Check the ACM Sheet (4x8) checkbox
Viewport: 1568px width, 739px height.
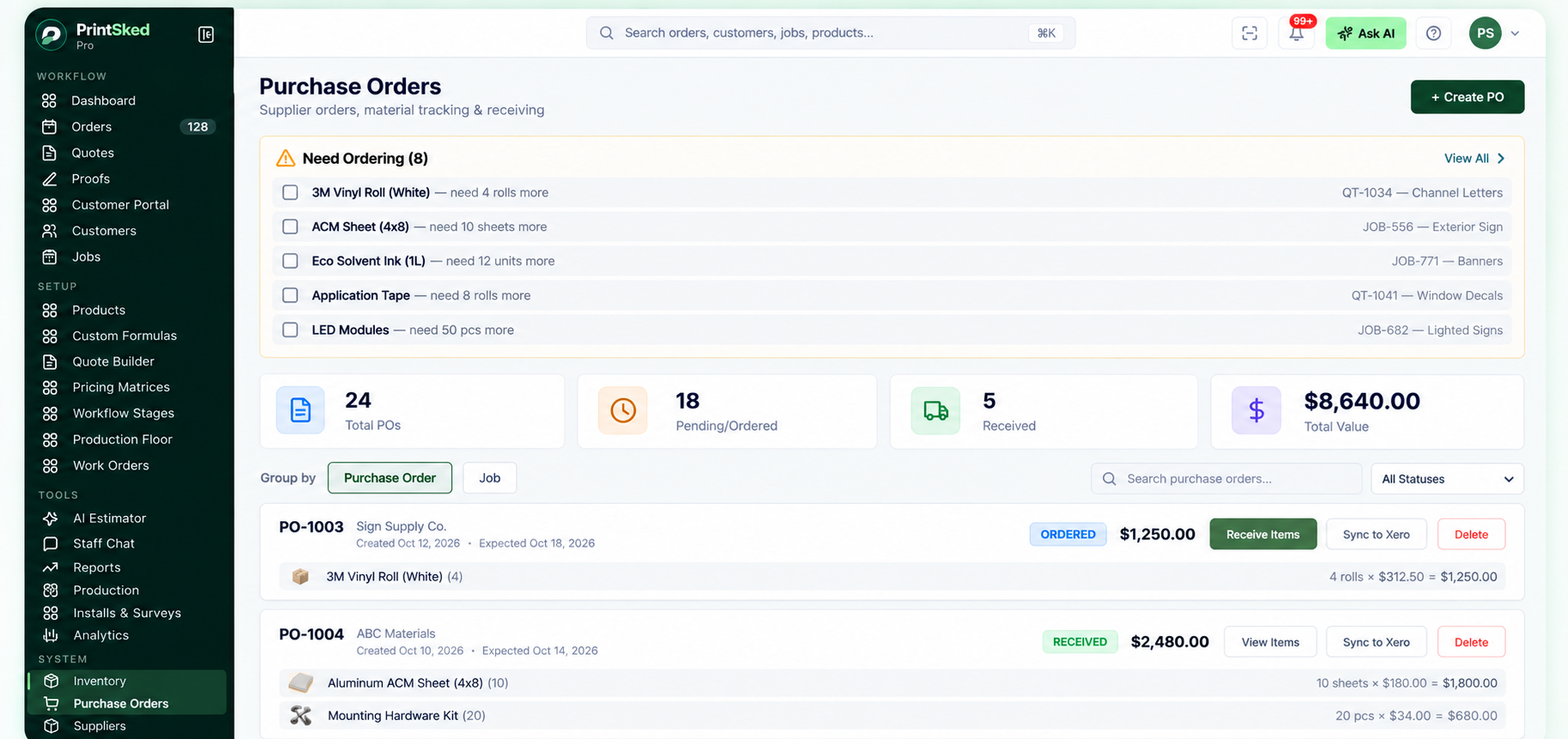[x=290, y=227]
